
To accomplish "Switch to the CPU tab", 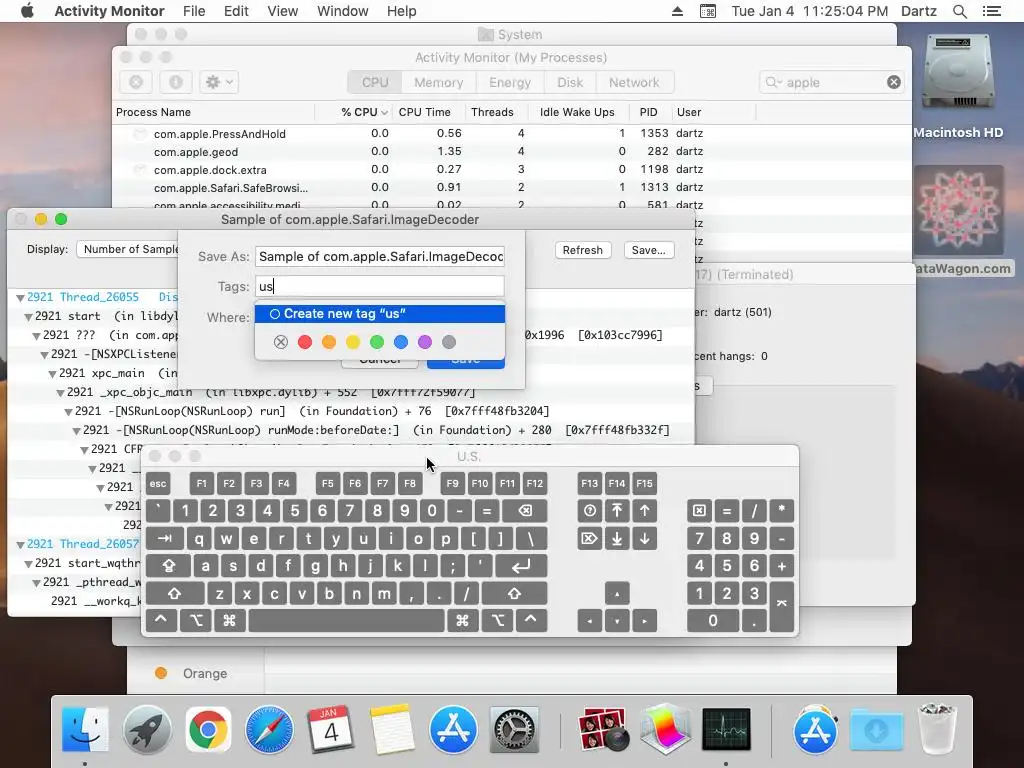I will [375, 82].
